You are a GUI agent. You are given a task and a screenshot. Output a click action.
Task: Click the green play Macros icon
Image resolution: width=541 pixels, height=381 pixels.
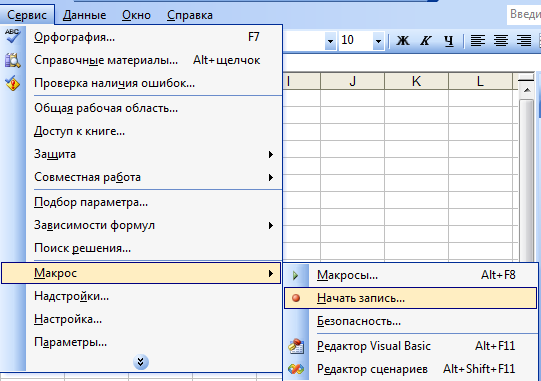[295, 275]
